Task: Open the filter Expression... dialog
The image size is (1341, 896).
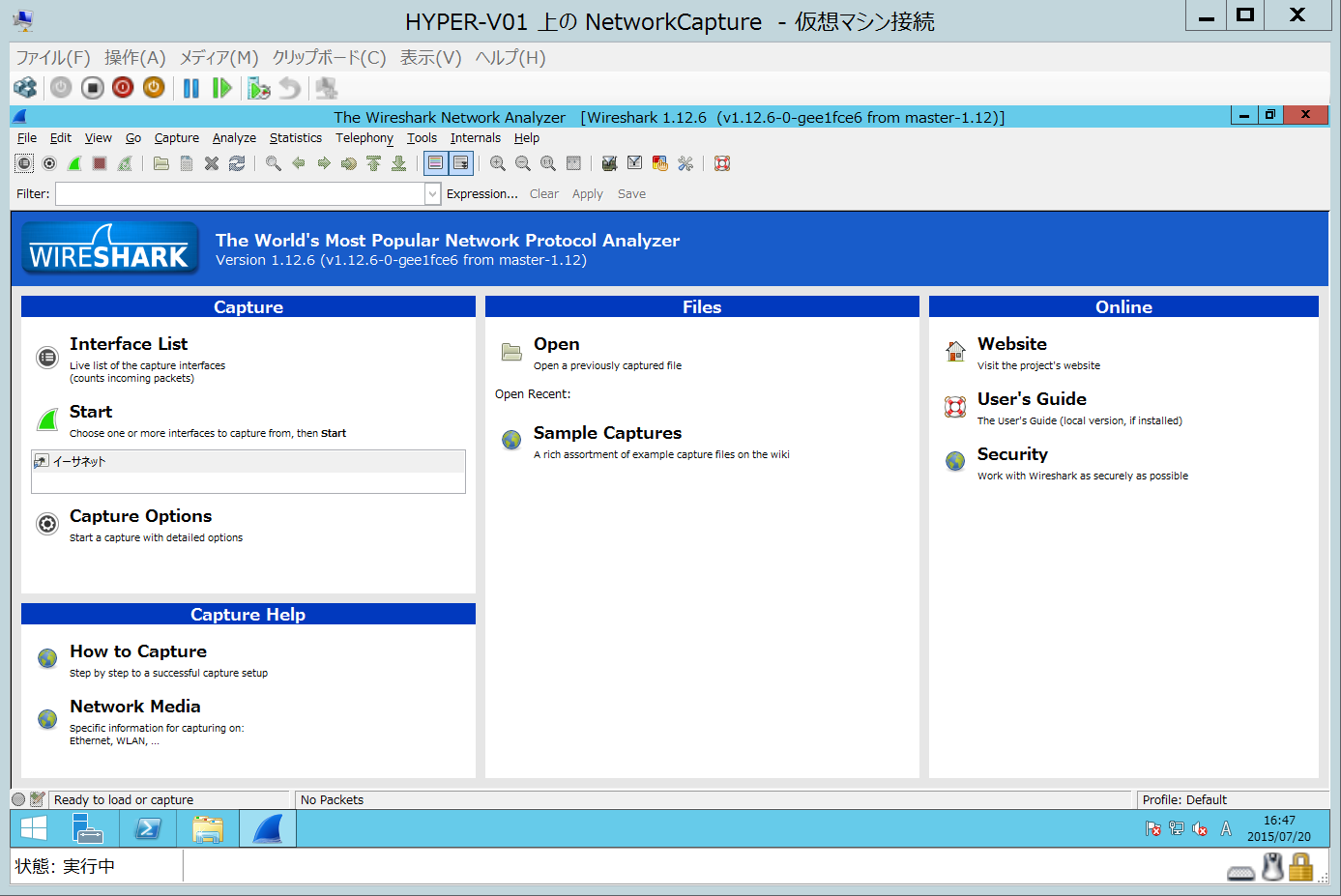Action: pyautogui.click(x=481, y=194)
